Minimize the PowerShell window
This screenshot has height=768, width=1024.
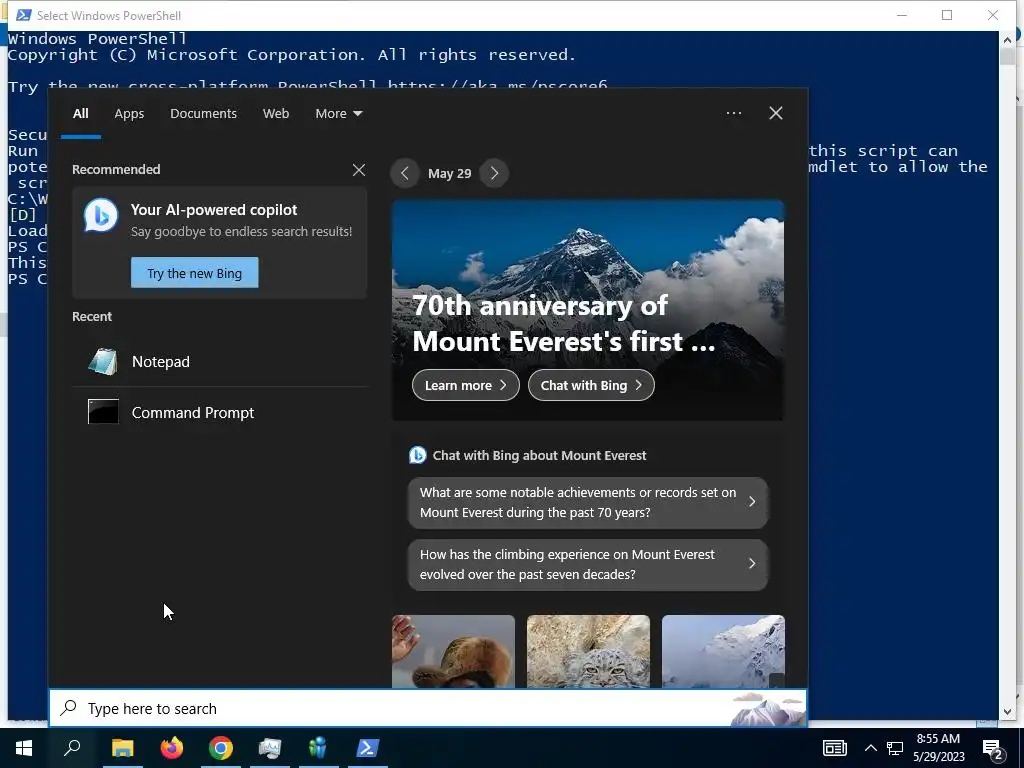(902, 15)
